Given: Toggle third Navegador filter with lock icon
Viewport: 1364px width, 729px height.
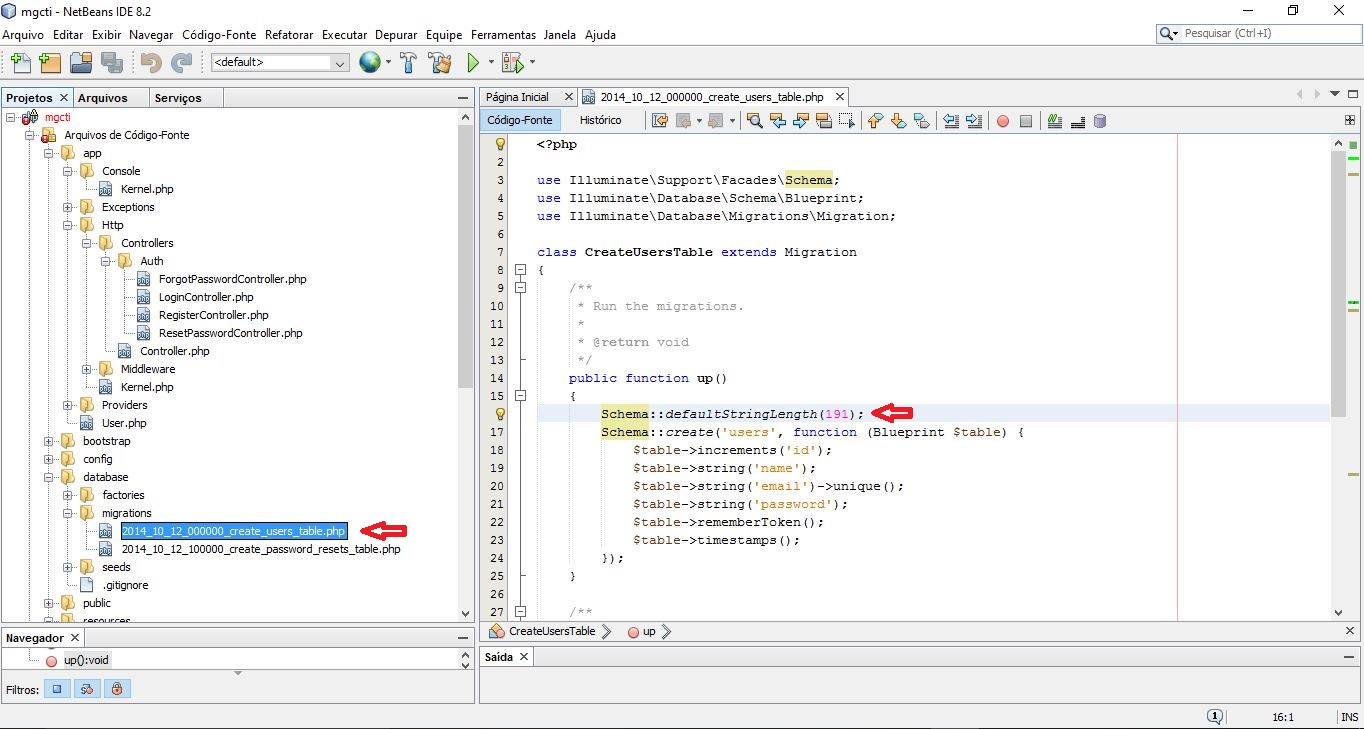Looking at the screenshot, I should [117, 689].
